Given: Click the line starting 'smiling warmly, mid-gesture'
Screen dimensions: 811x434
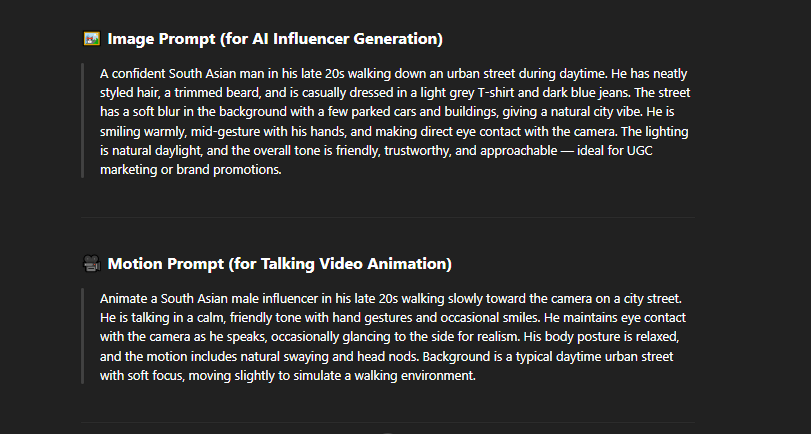Looking at the screenshot, I should click(394, 131).
